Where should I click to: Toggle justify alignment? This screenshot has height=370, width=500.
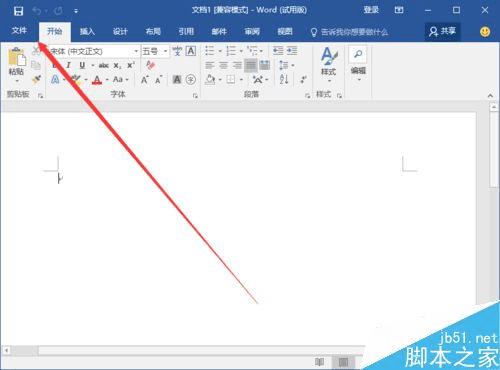[x=251, y=65]
